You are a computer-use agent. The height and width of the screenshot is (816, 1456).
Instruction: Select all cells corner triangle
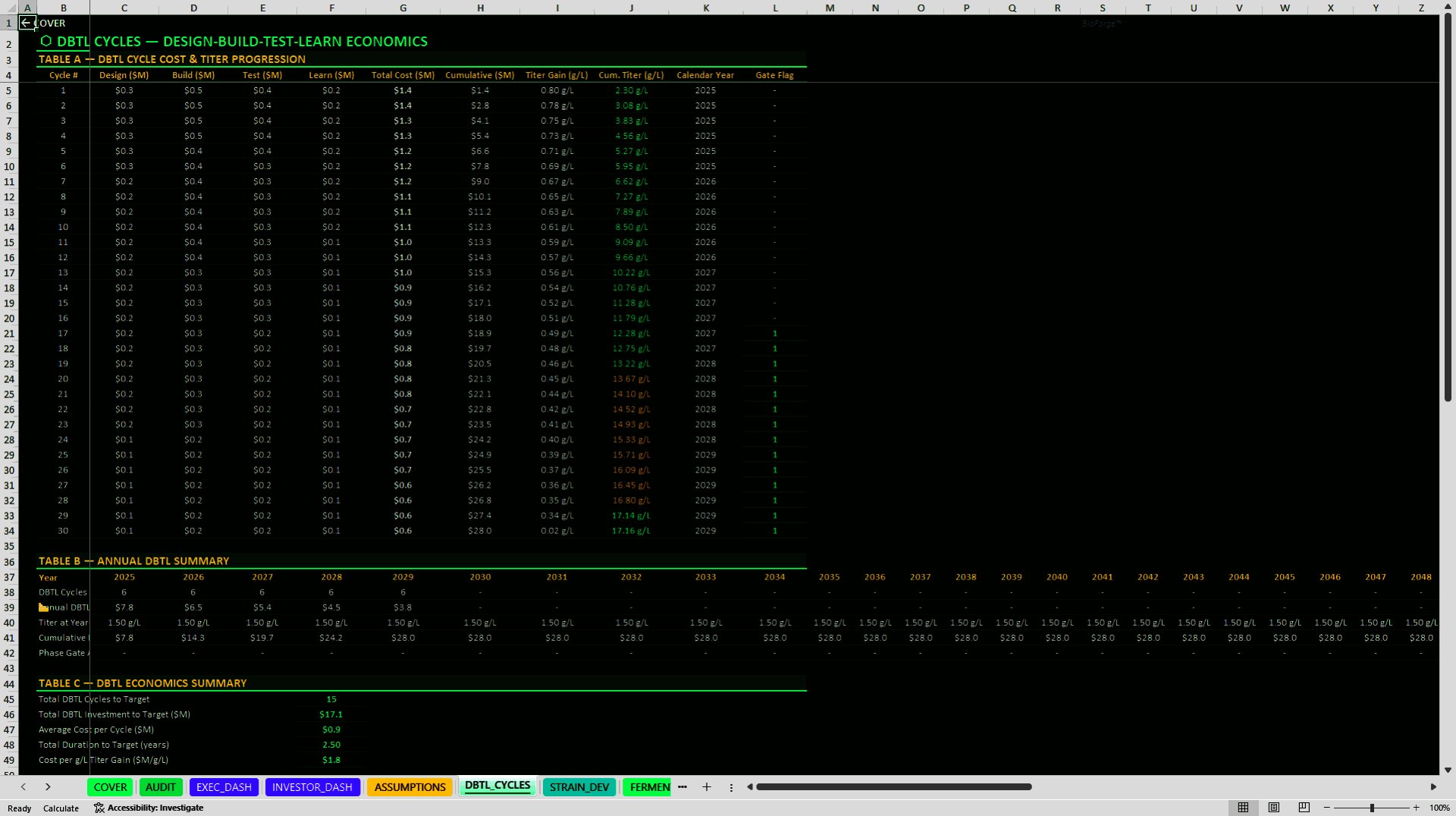[x=10, y=8]
